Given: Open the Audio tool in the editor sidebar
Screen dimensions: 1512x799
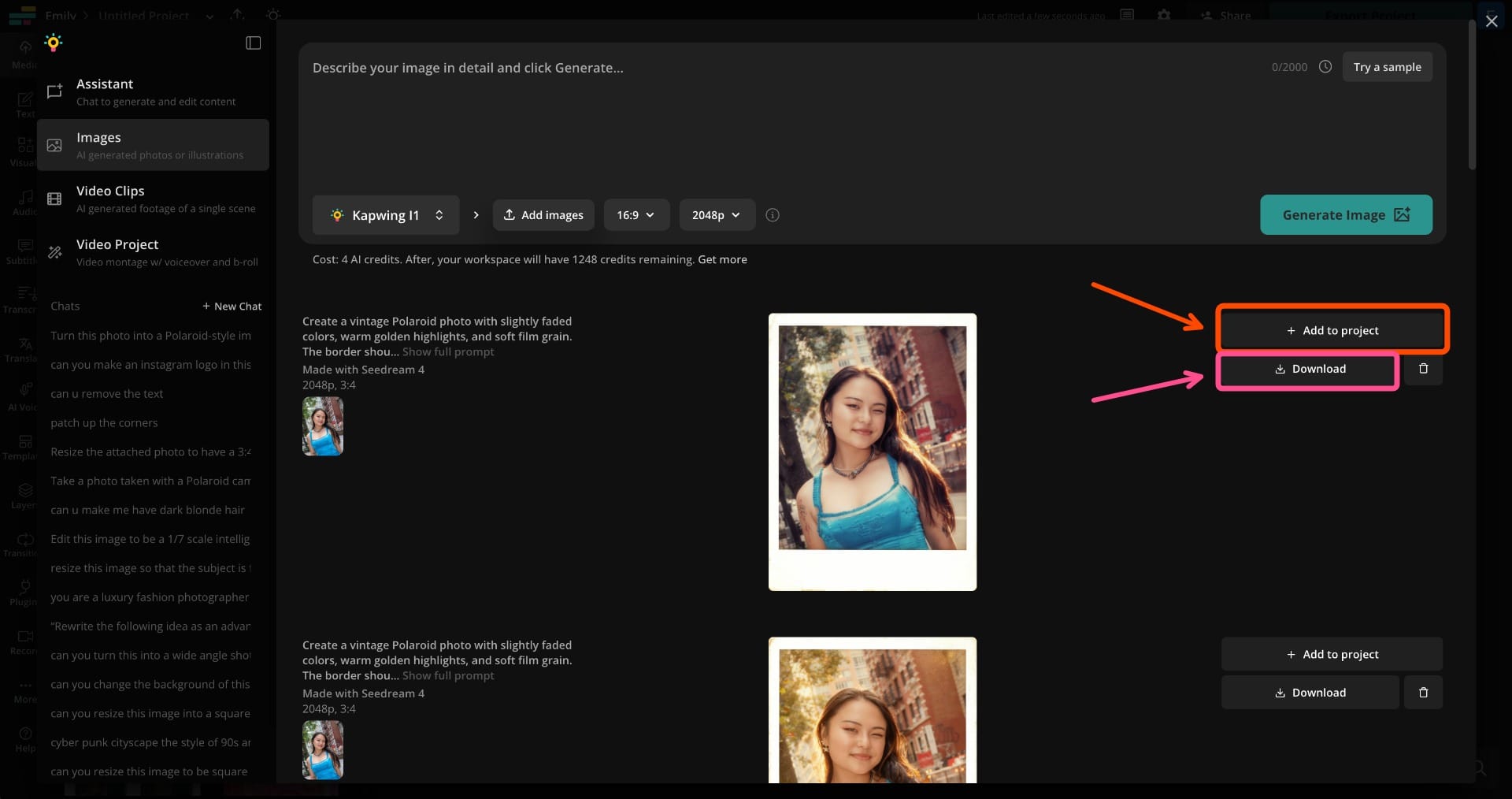Looking at the screenshot, I should [x=25, y=203].
